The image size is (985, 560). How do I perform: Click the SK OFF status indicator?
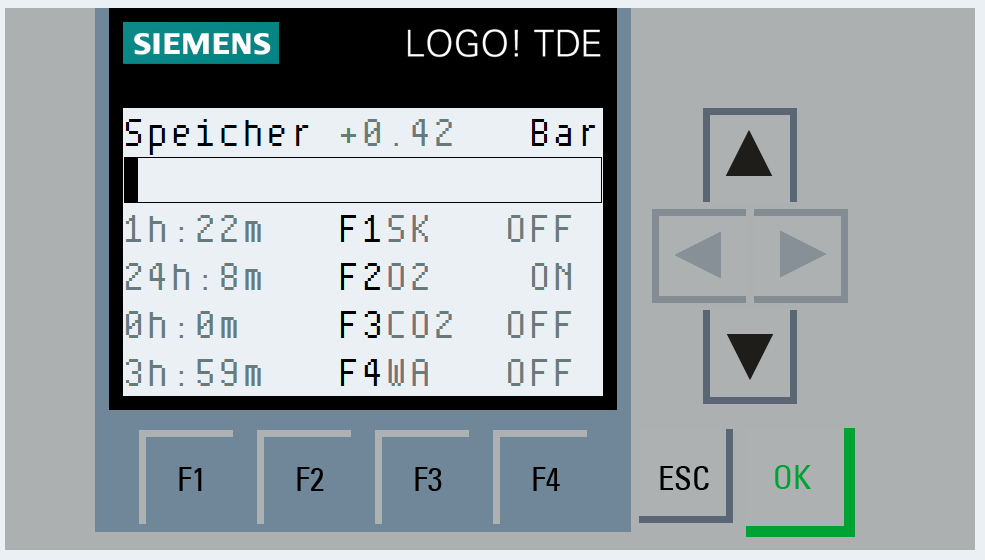539,230
